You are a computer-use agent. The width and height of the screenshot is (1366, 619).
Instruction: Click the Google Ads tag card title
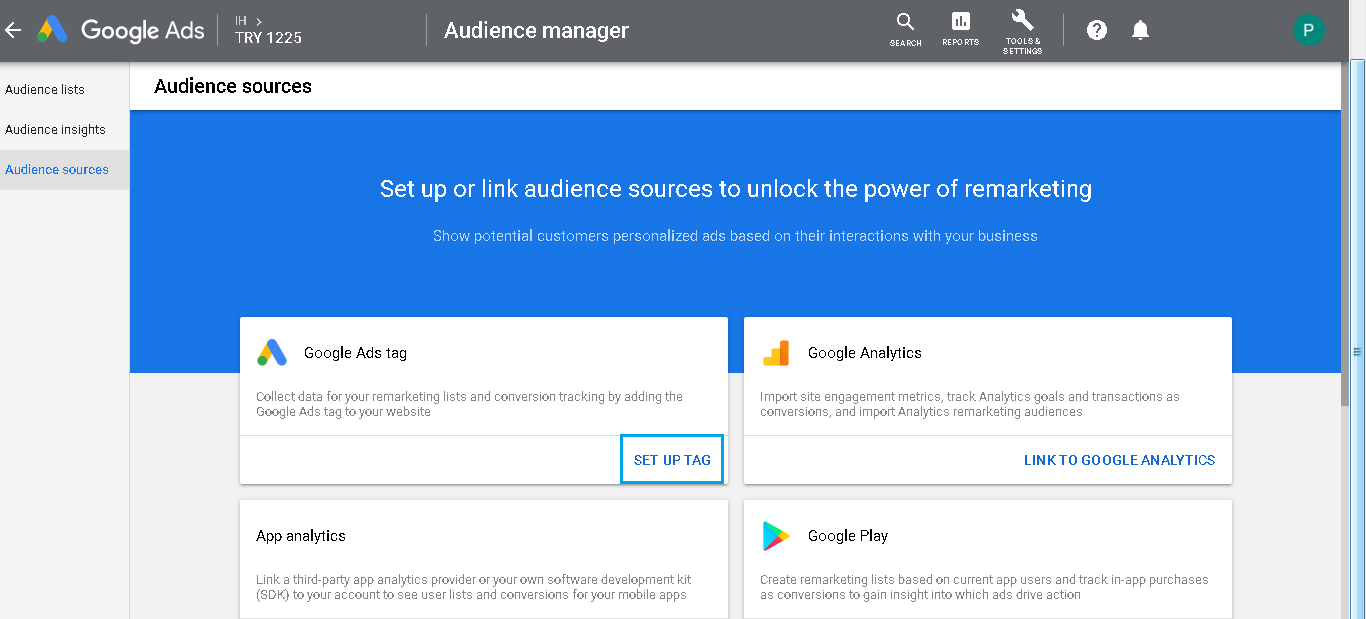pyautogui.click(x=355, y=352)
